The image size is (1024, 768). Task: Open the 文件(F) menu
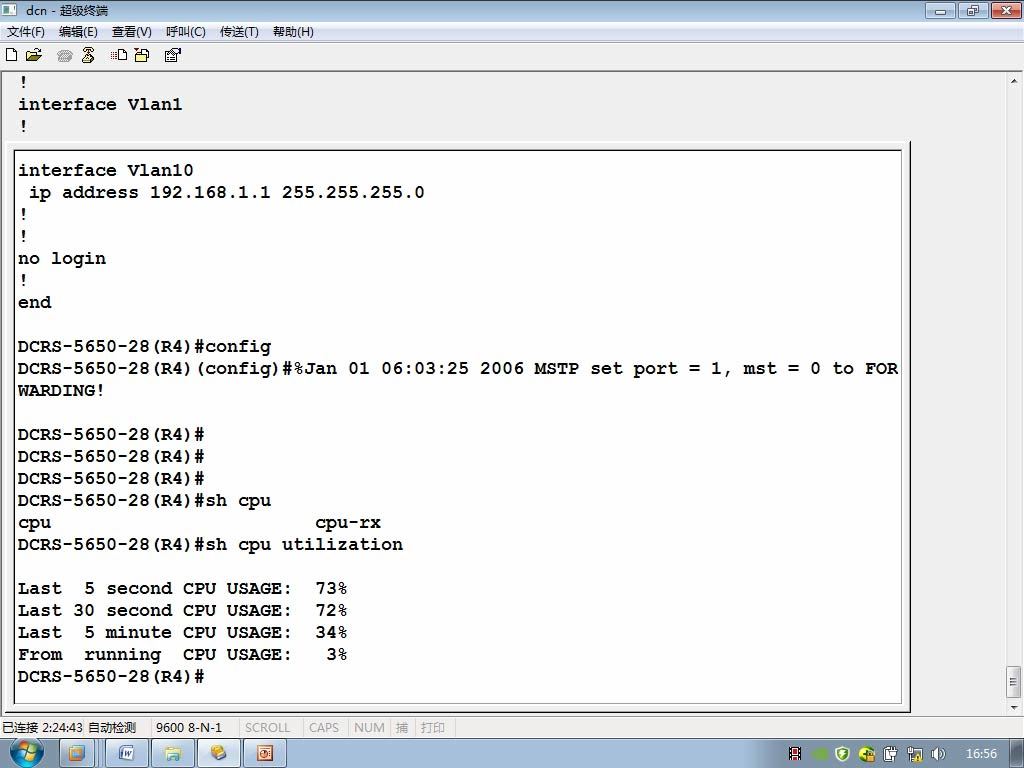(25, 32)
